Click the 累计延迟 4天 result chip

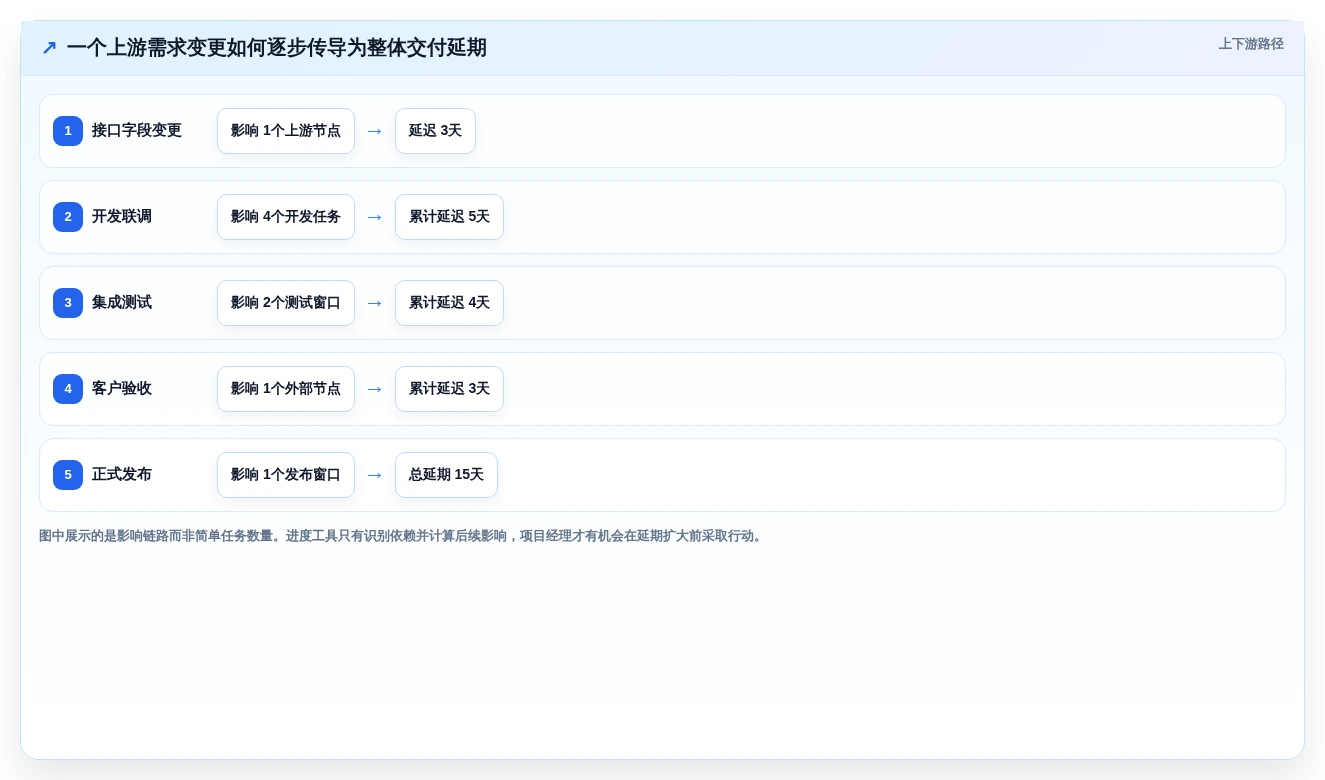pos(449,303)
